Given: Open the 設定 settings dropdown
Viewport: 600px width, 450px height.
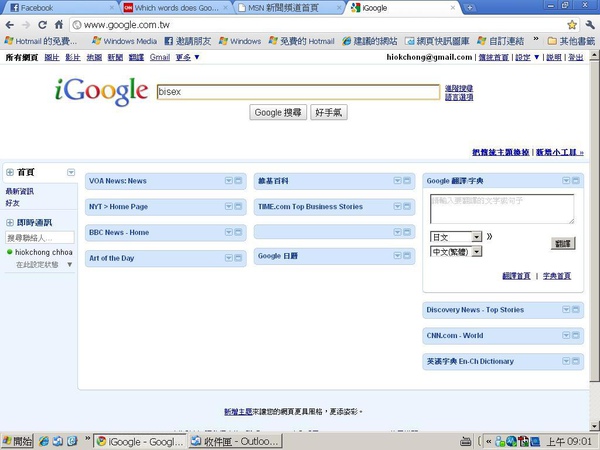Looking at the screenshot, I should [527, 57].
